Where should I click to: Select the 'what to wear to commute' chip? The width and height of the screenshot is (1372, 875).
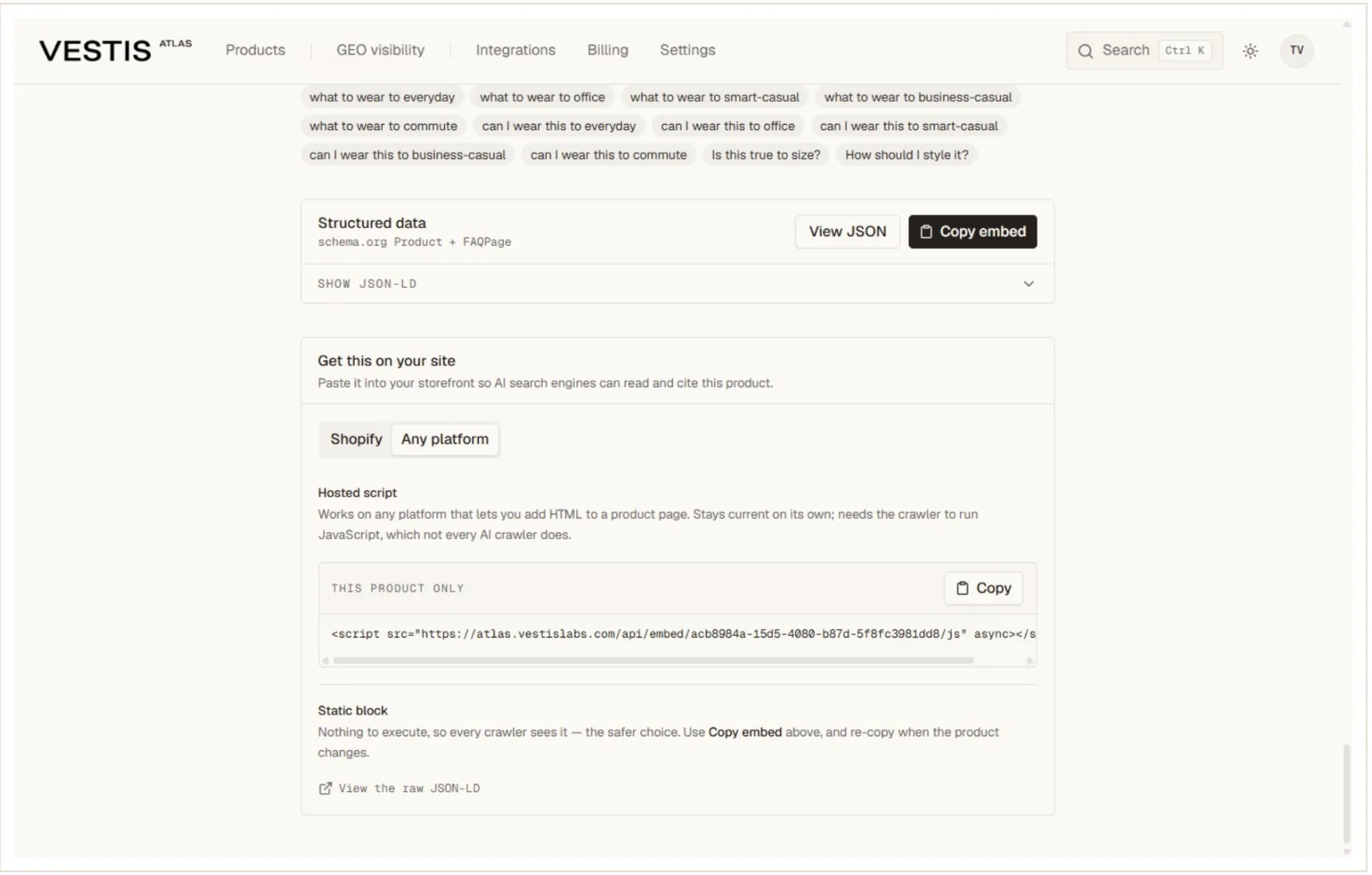pos(384,127)
